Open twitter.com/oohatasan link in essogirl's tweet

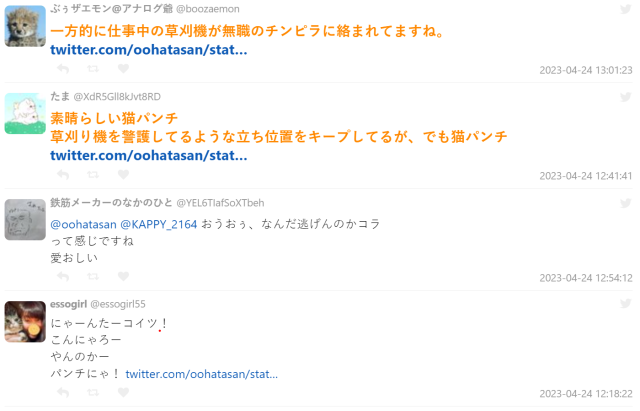pyautogui.click(x=201, y=374)
